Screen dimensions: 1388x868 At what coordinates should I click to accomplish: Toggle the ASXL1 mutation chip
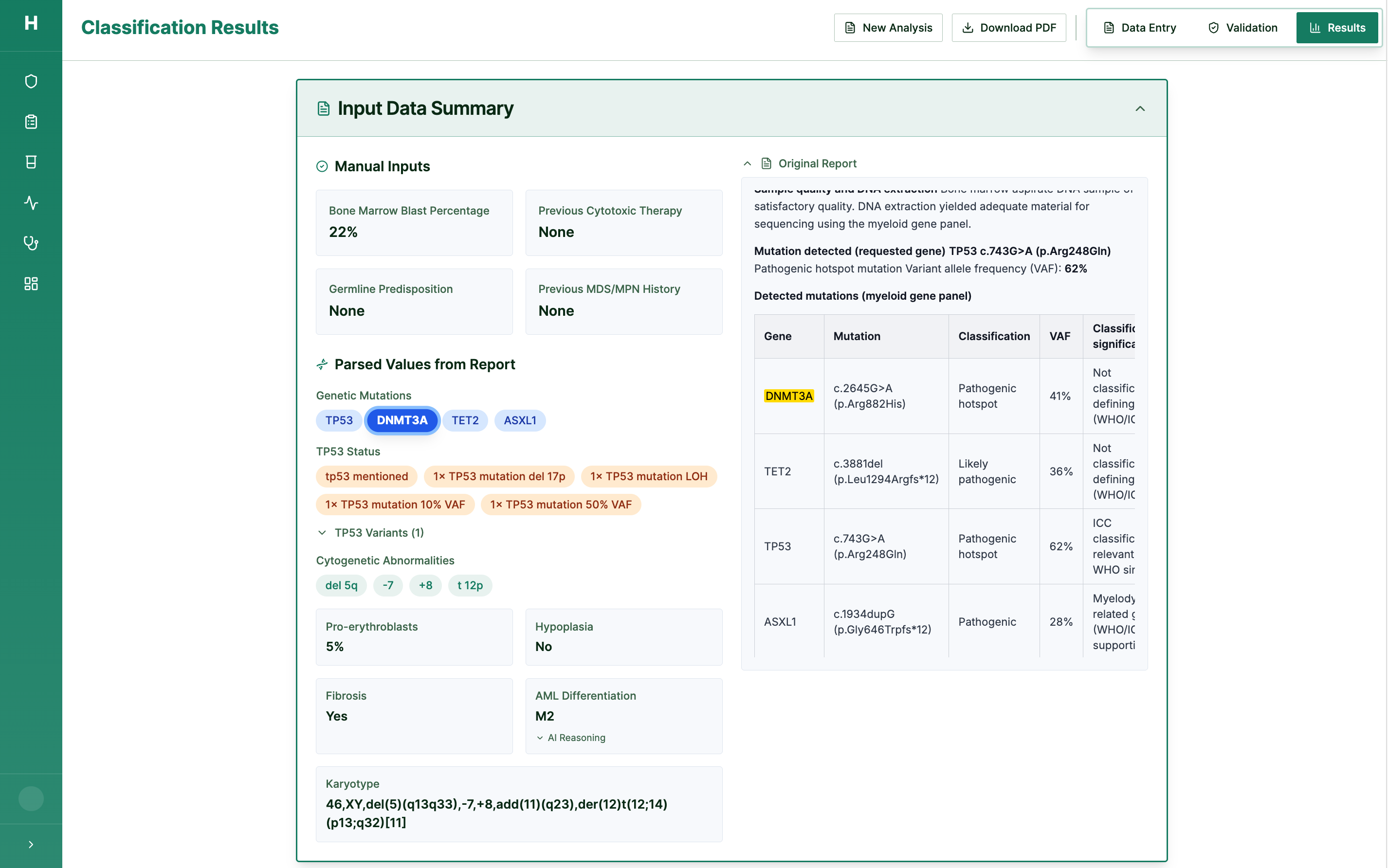click(519, 420)
